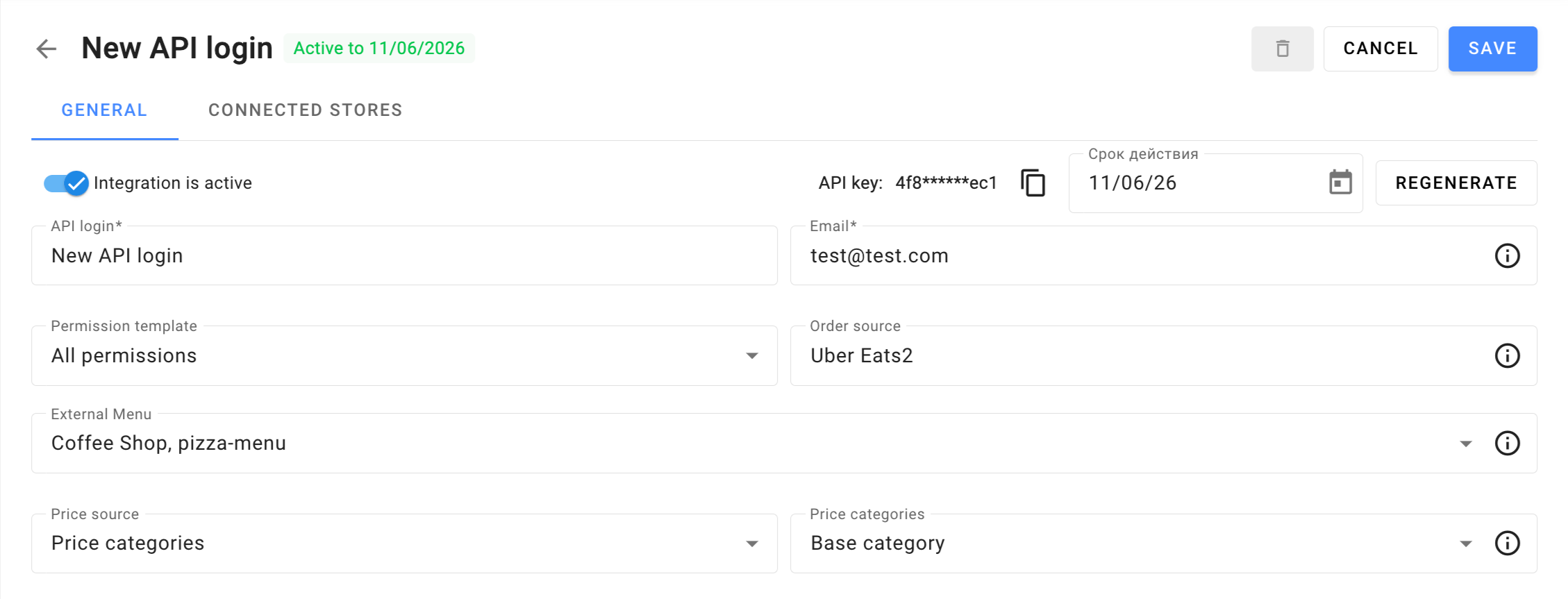1568x599 pixels.
Task: Open the calendar date picker icon
Action: pyautogui.click(x=1340, y=183)
